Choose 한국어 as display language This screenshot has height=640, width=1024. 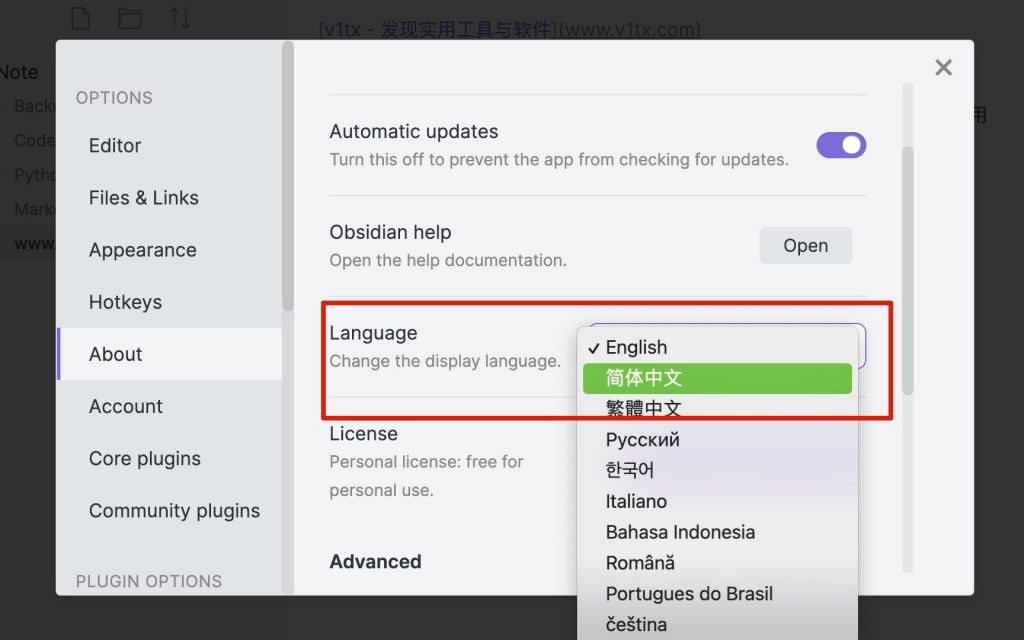pos(717,470)
